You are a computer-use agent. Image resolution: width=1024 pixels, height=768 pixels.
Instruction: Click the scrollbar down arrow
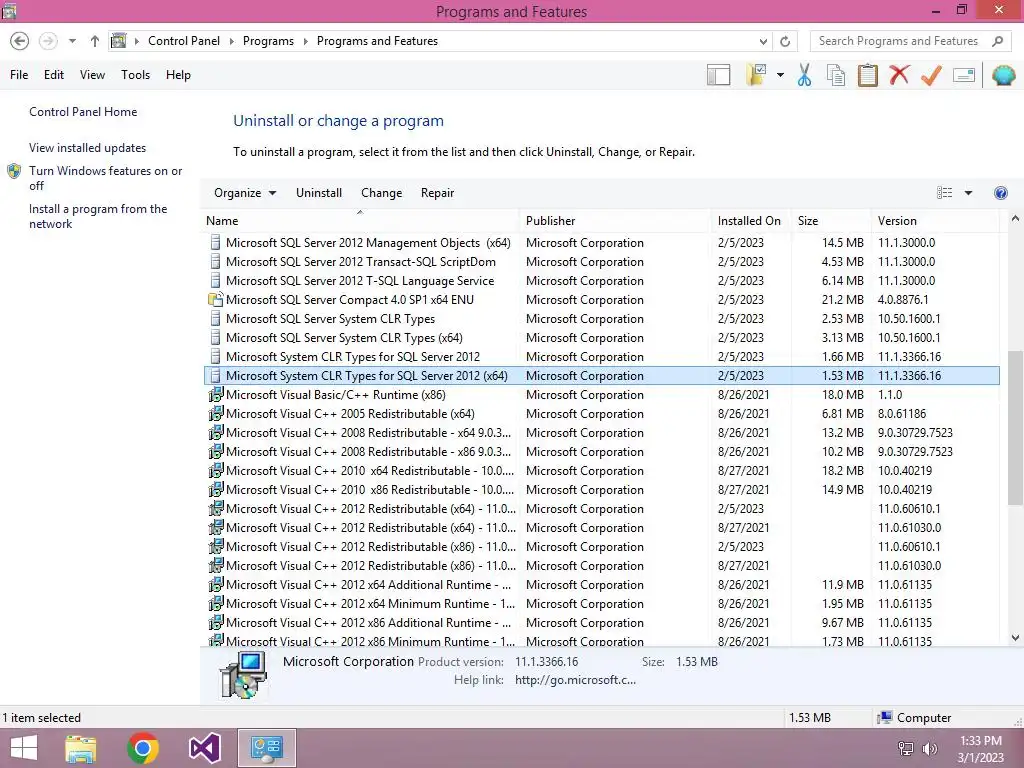tap(1015, 638)
